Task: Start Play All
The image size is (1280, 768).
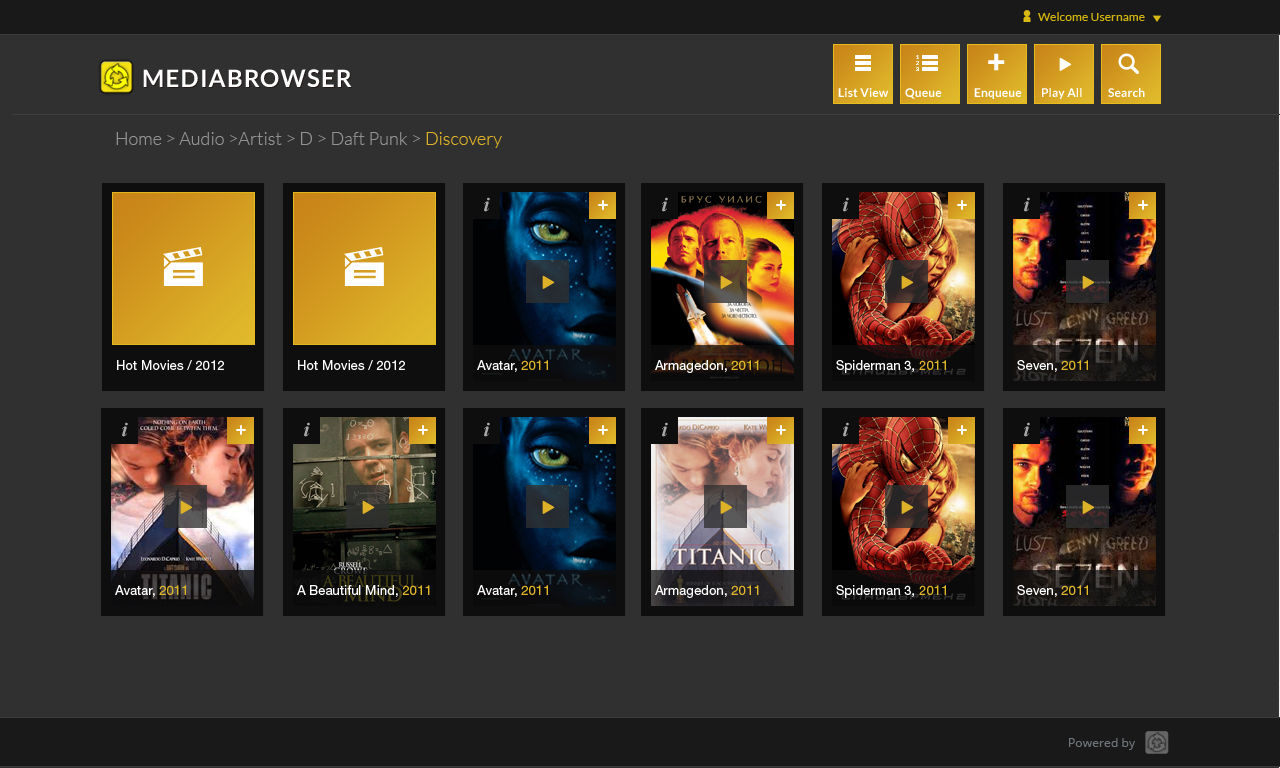Action: (1064, 74)
